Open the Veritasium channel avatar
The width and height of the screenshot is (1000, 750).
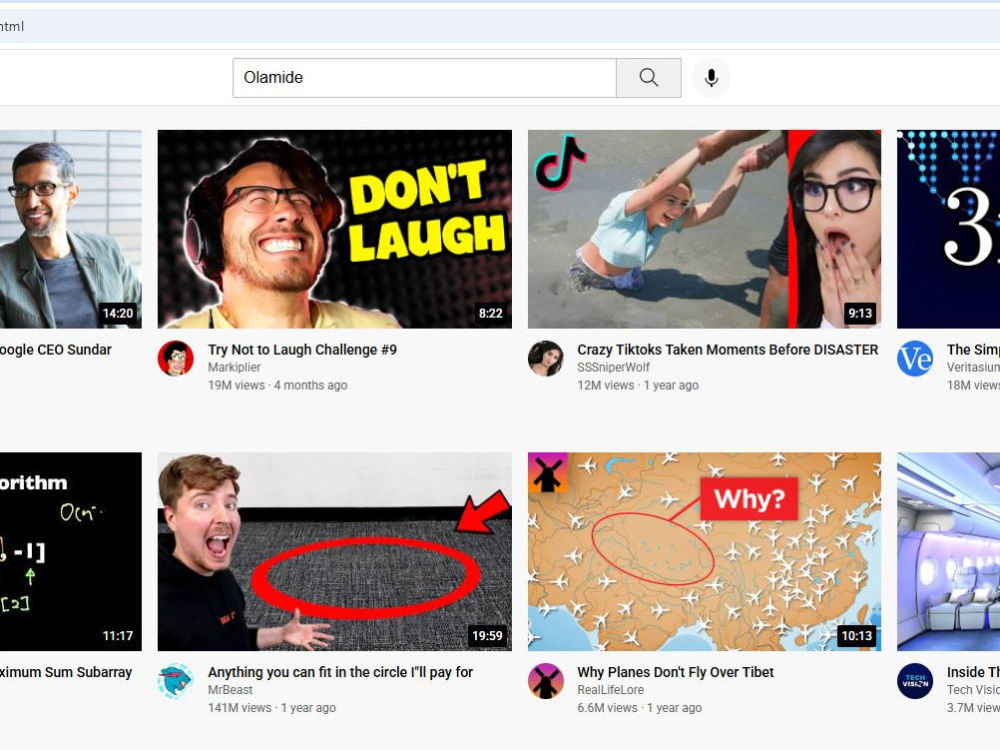pos(915,358)
